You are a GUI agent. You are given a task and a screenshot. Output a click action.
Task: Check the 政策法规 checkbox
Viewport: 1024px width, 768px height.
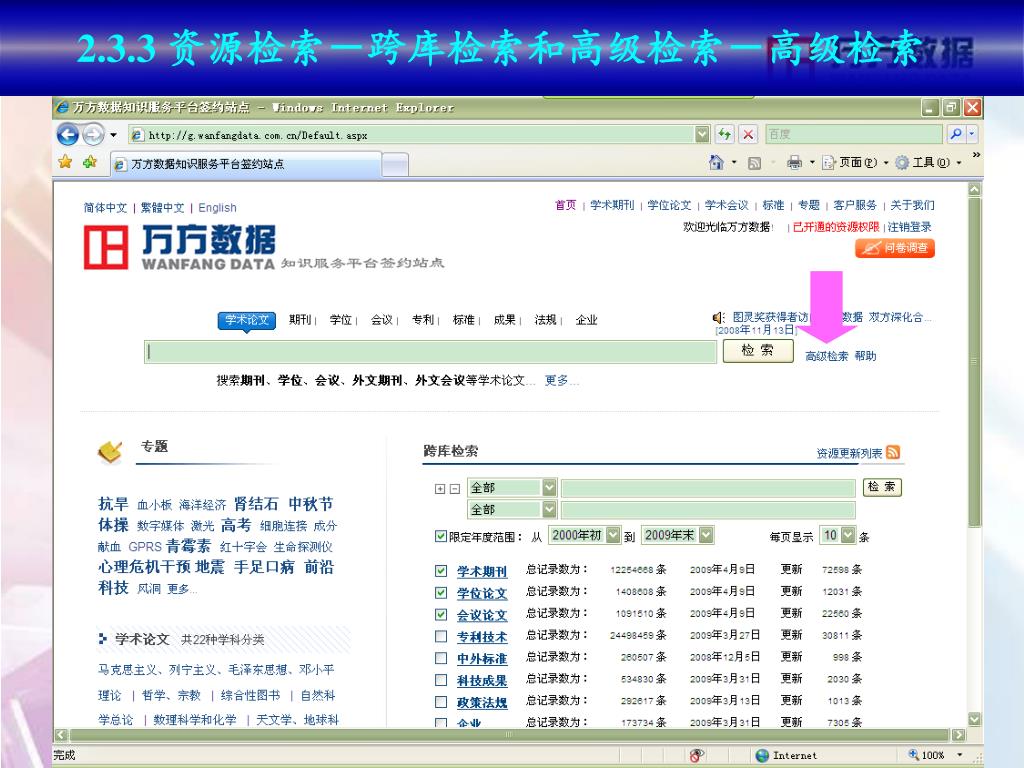click(441, 702)
